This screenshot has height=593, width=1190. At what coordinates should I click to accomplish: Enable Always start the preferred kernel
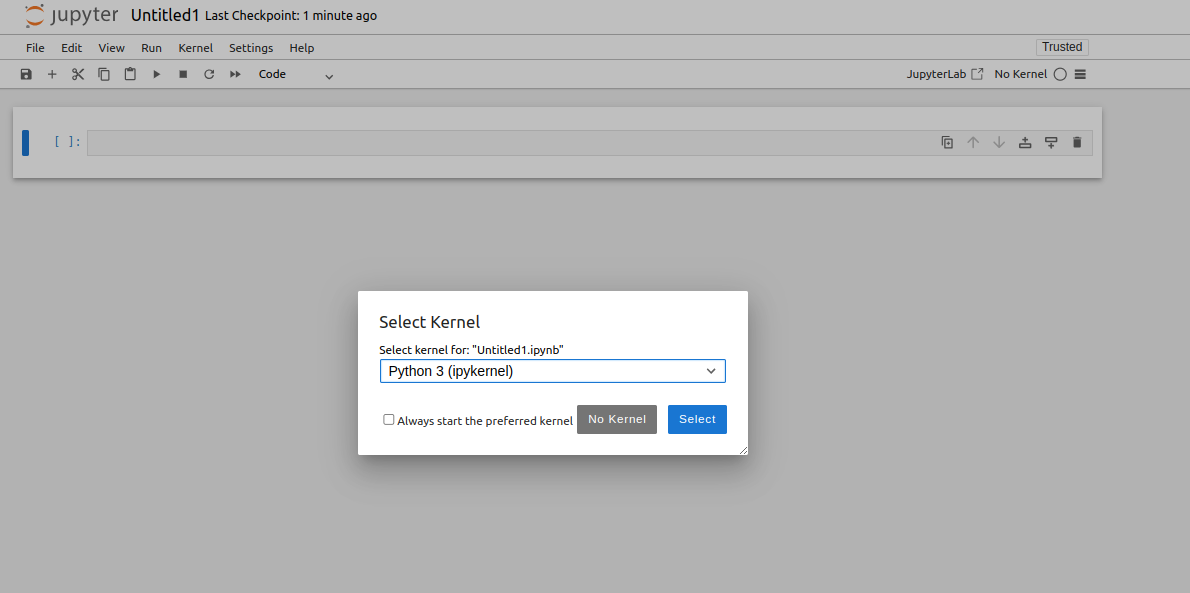(x=389, y=420)
